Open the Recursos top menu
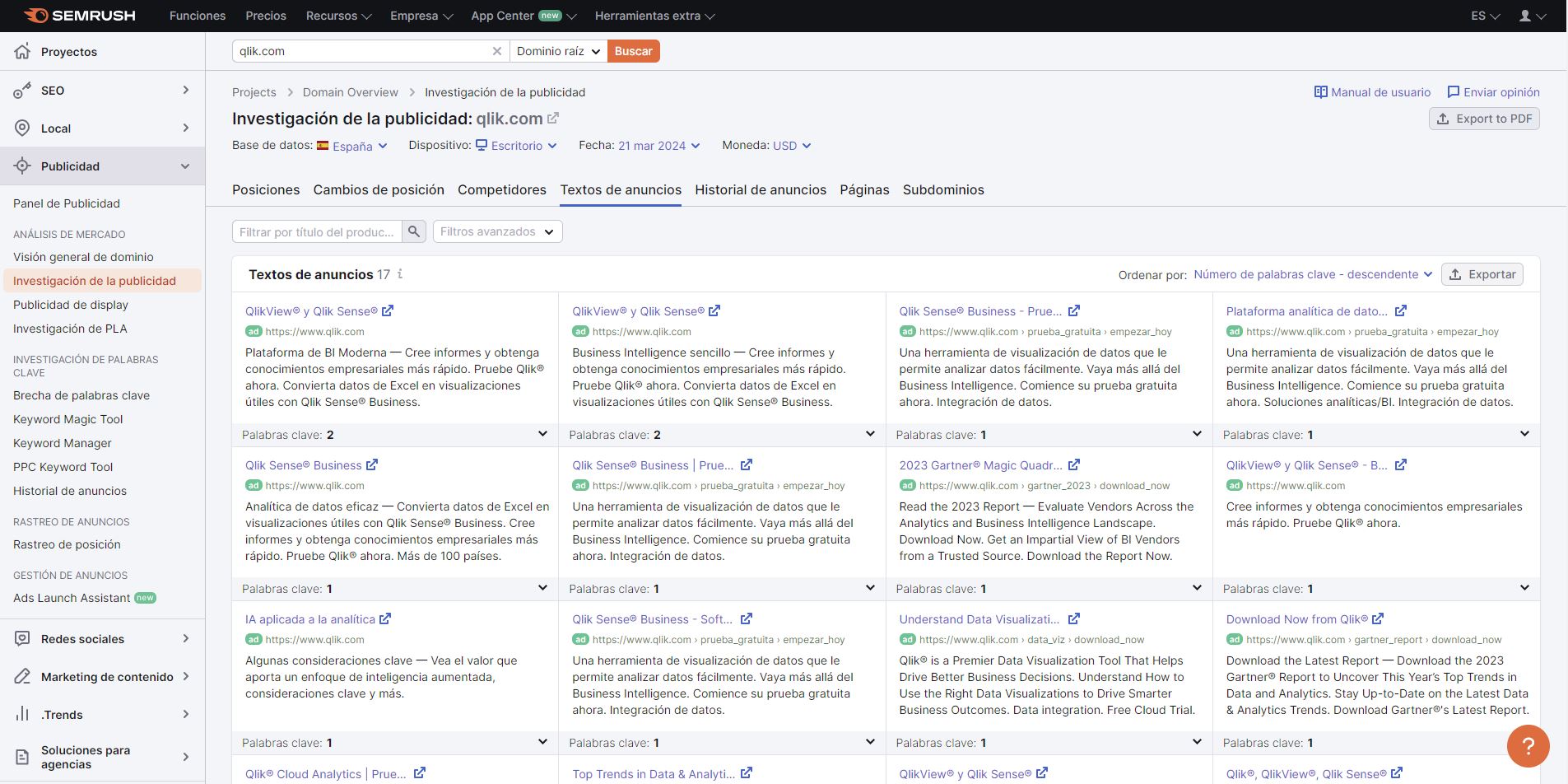Viewport: 1568px width, 784px height. (x=338, y=16)
